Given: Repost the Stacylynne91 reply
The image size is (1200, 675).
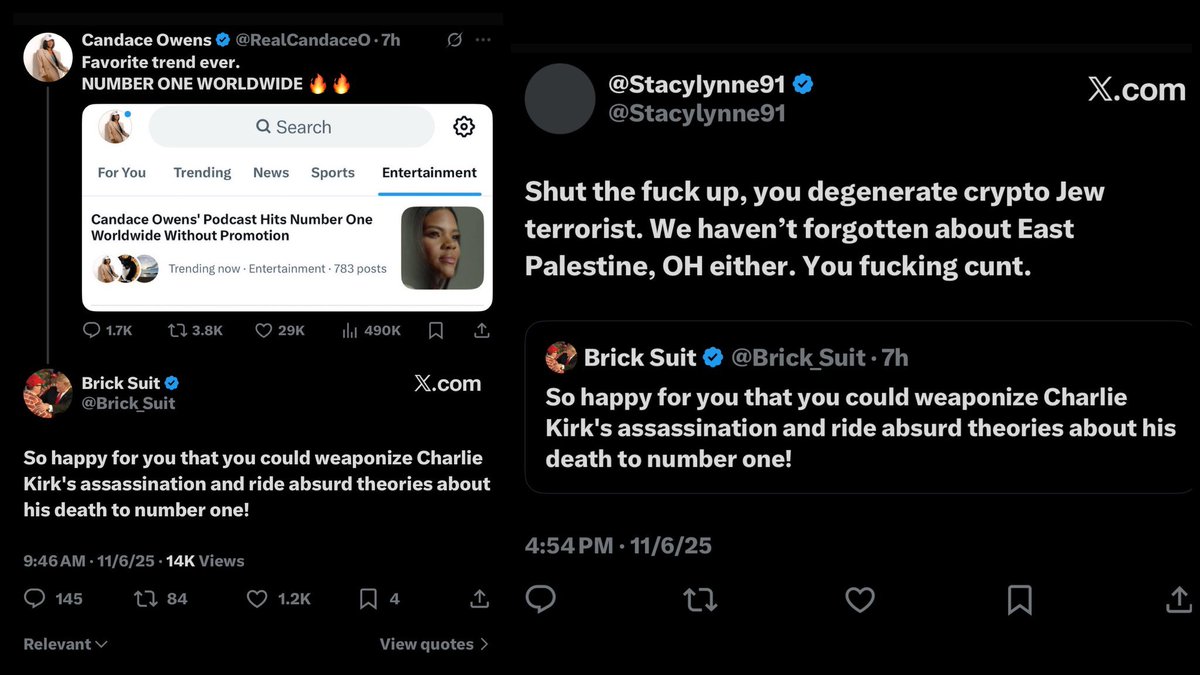Looking at the screenshot, I should [700, 599].
